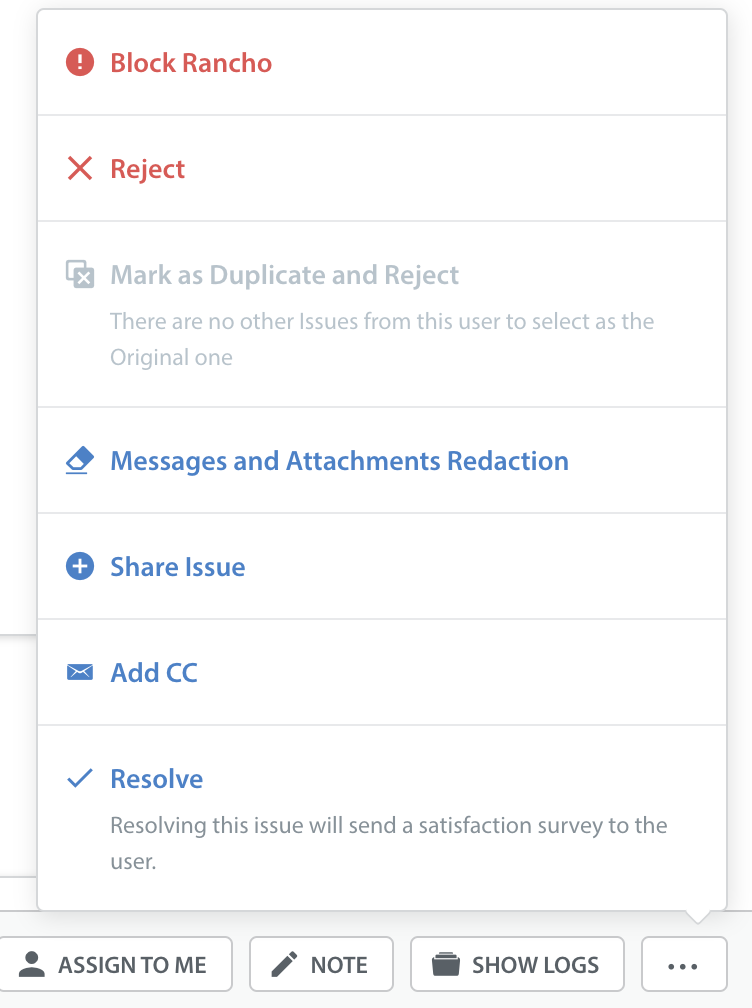Choose Reject from the actions menu

(382, 168)
